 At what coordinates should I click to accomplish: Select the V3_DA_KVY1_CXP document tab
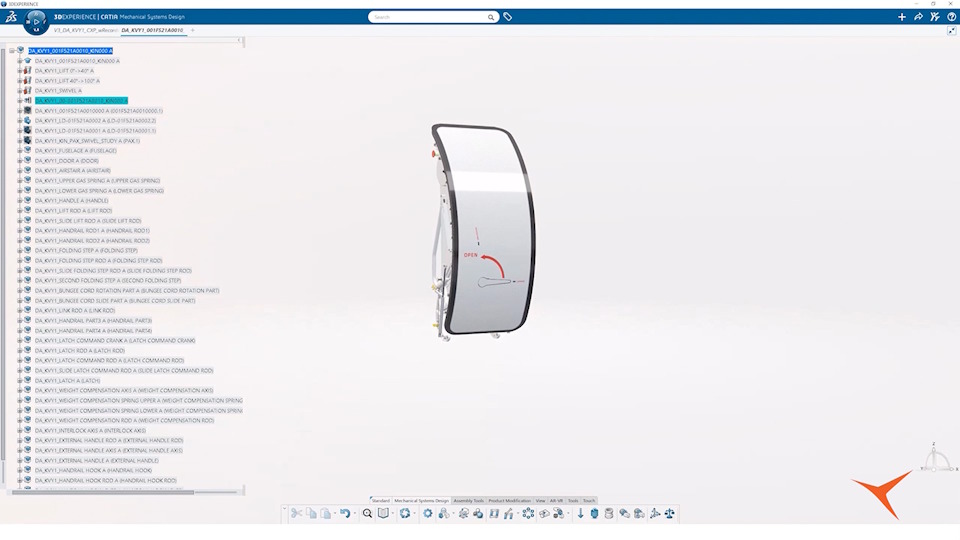85,30
